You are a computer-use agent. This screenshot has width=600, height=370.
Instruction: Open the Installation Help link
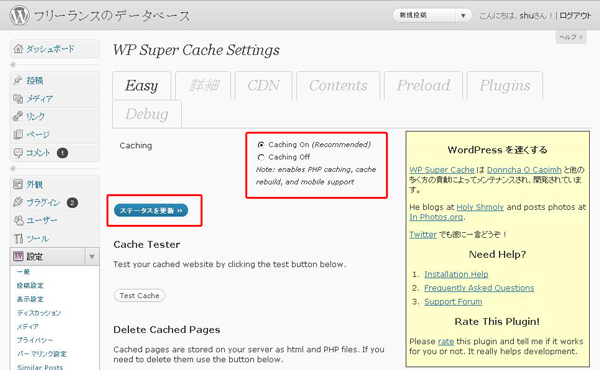pos(456,274)
